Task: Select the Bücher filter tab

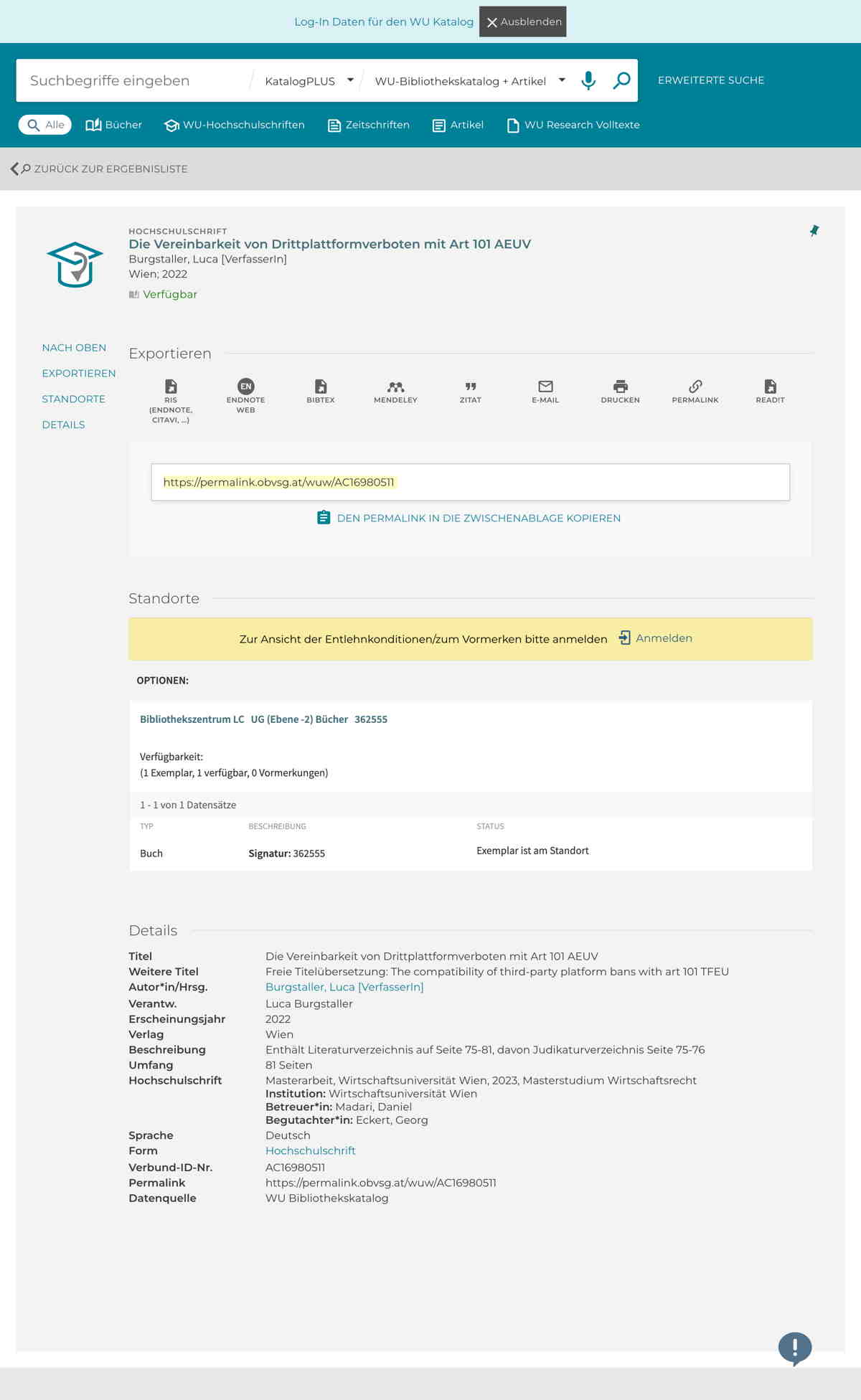Action: [x=114, y=125]
